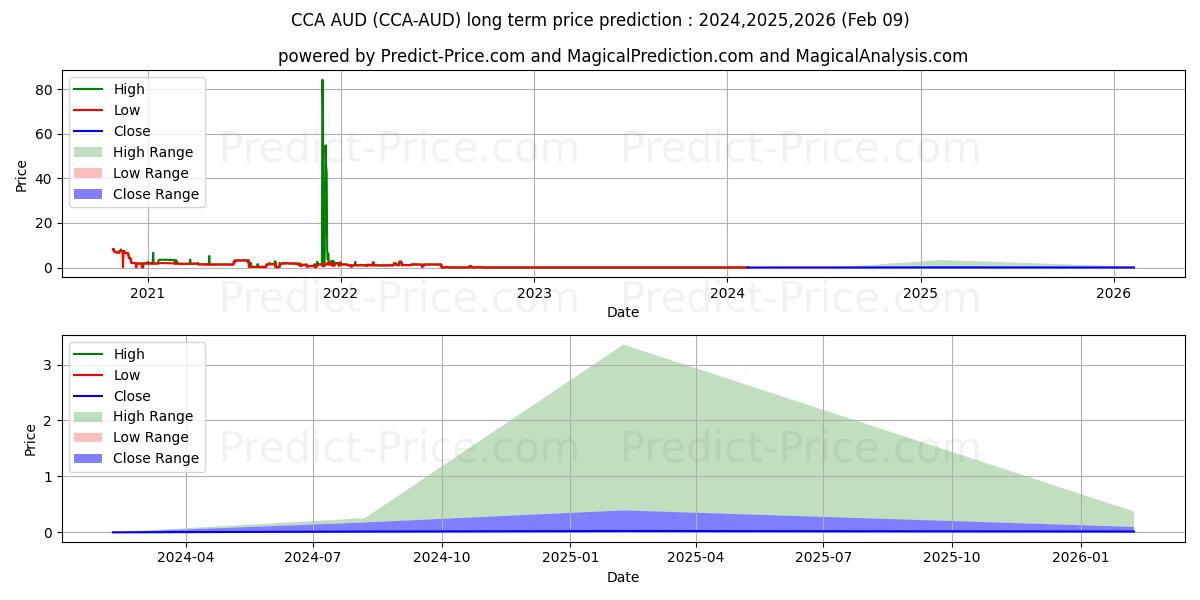Open the powered by Predict-Price.com subtitle text
The image size is (1200, 600).
tap(622, 56)
